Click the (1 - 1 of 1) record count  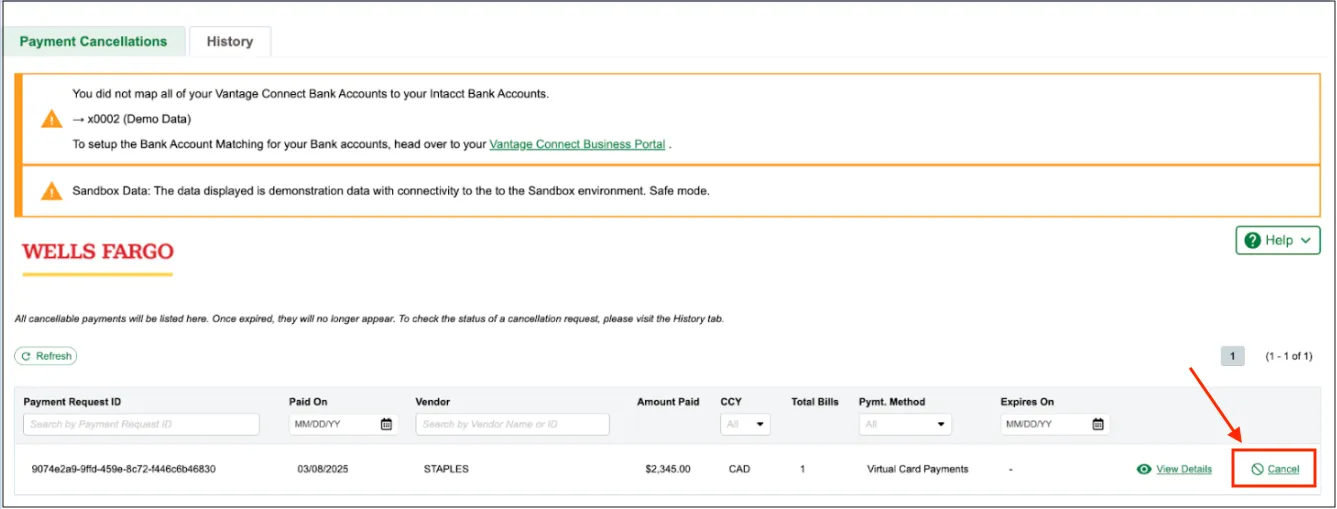click(1288, 356)
